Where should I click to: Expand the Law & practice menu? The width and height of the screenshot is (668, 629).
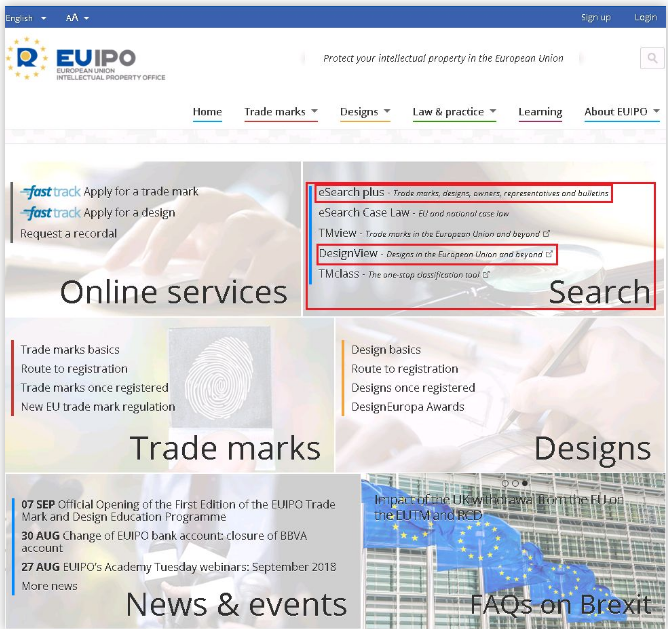click(x=454, y=112)
